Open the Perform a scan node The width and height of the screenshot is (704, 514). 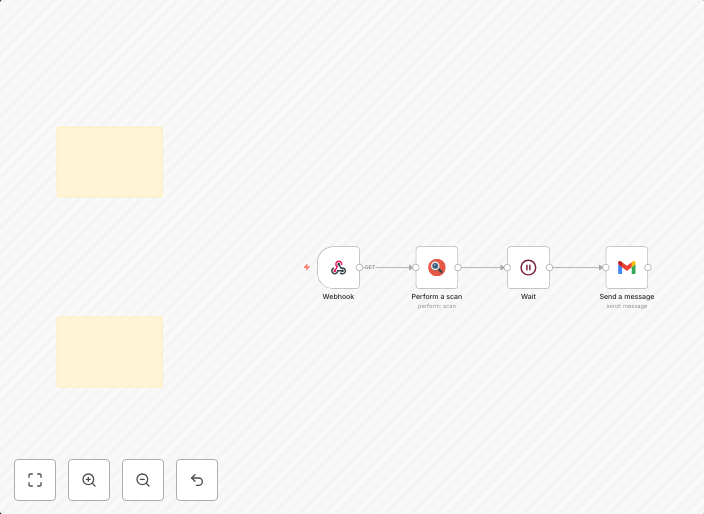pyautogui.click(x=437, y=268)
